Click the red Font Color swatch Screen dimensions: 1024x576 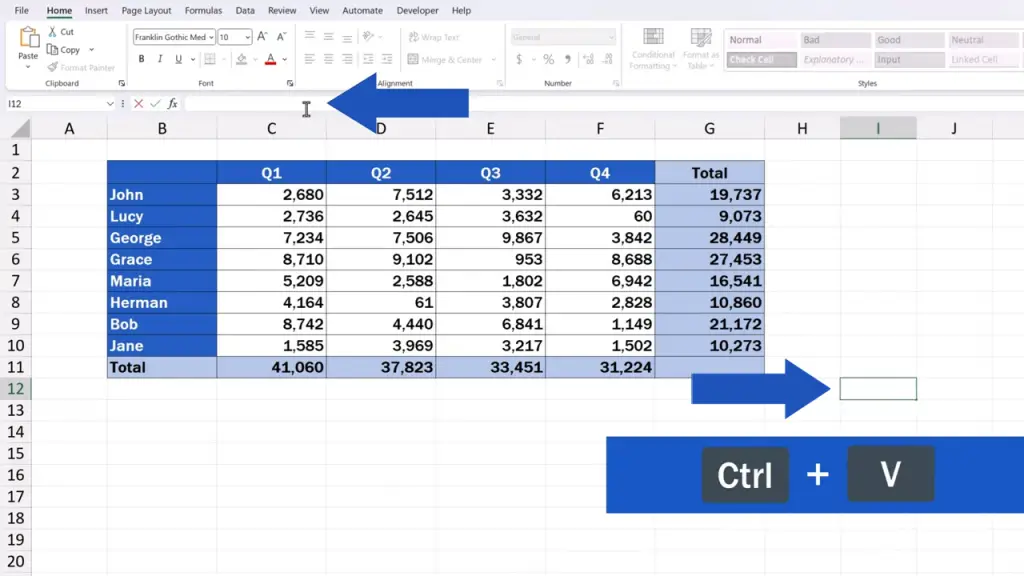[x=270, y=59]
